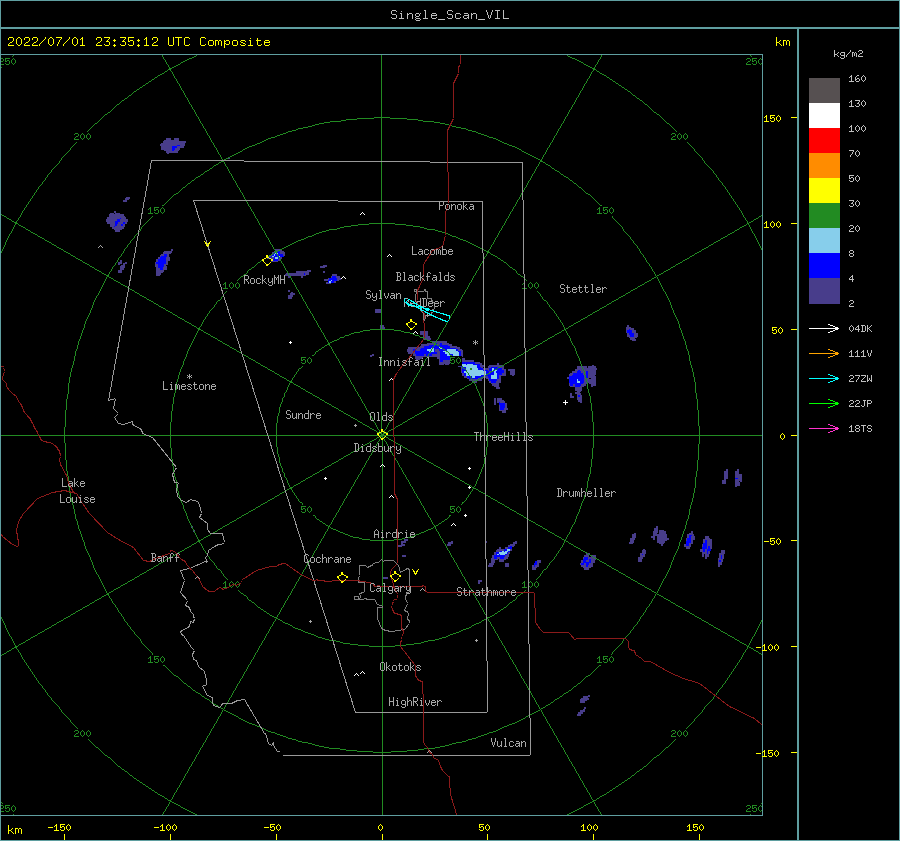Image resolution: width=900 pixels, height=841 pixels.
Task: Click the orange 111V arrow icon
Action: click(x=824, y=354)
